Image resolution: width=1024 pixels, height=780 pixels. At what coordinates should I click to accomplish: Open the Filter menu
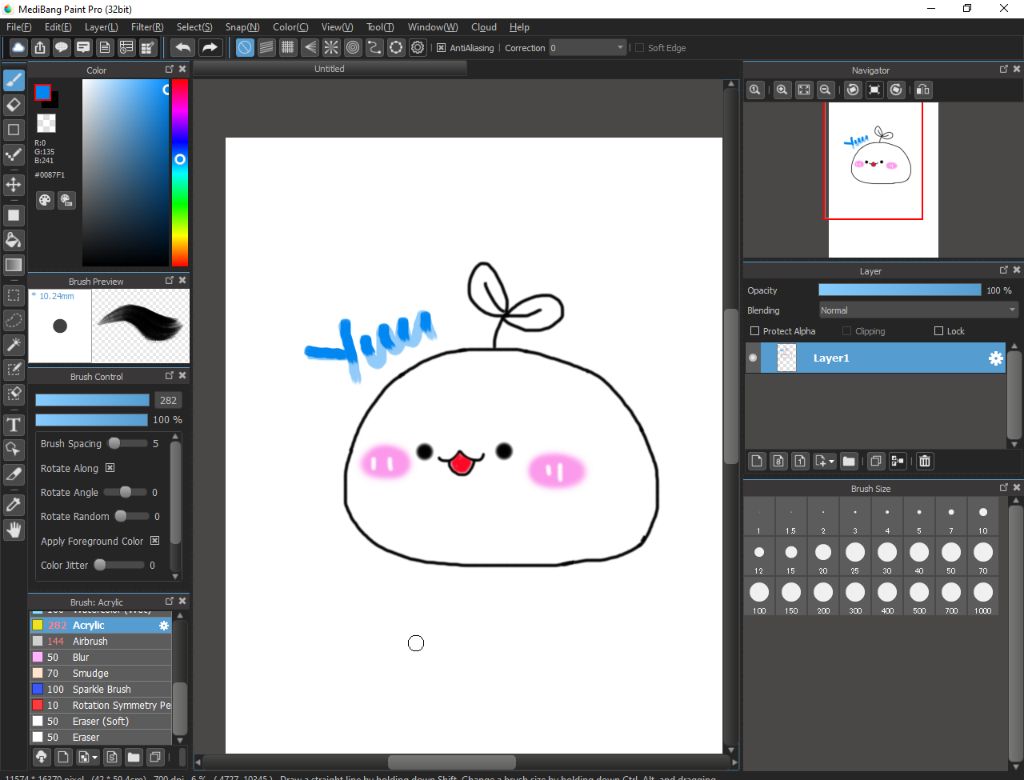tap(147, 27)
